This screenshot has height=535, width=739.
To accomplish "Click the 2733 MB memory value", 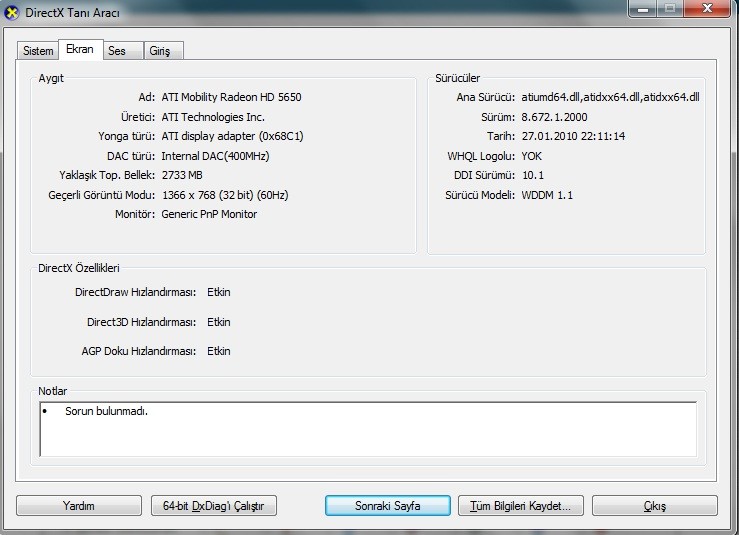I will (182, 175).
